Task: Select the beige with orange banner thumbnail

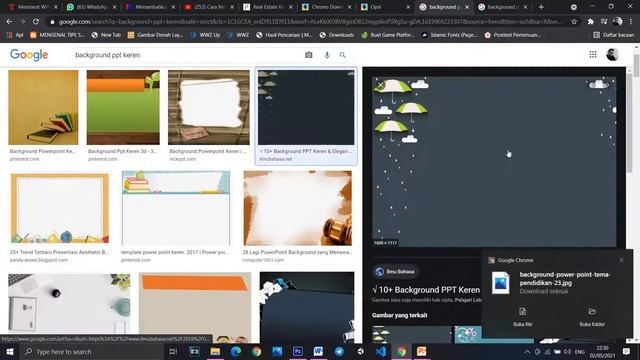Action: point(195,307)
